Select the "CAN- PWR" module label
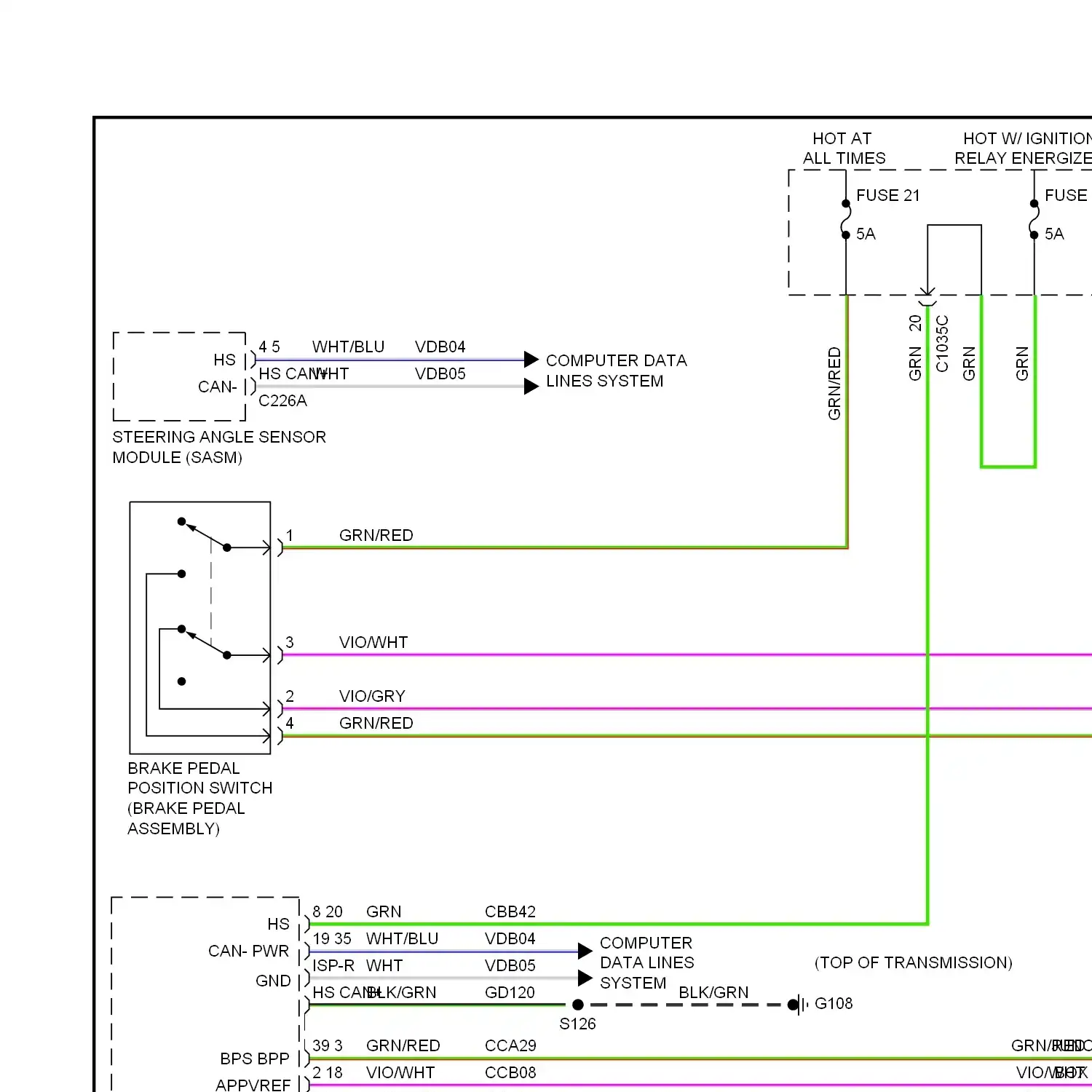 pos(248,951)
